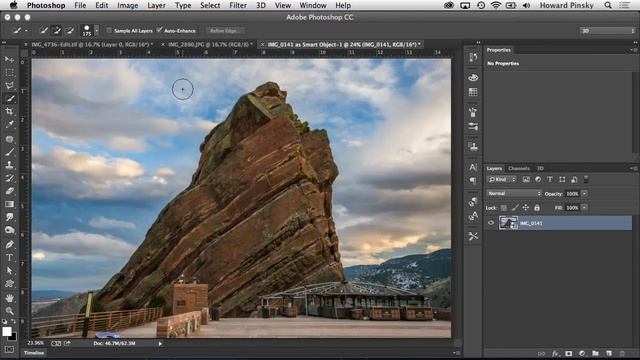This screenshot has width=640, height=360.
Task: Toggle type layer filter in Layers panel
Action: click(x=550, y=180)
